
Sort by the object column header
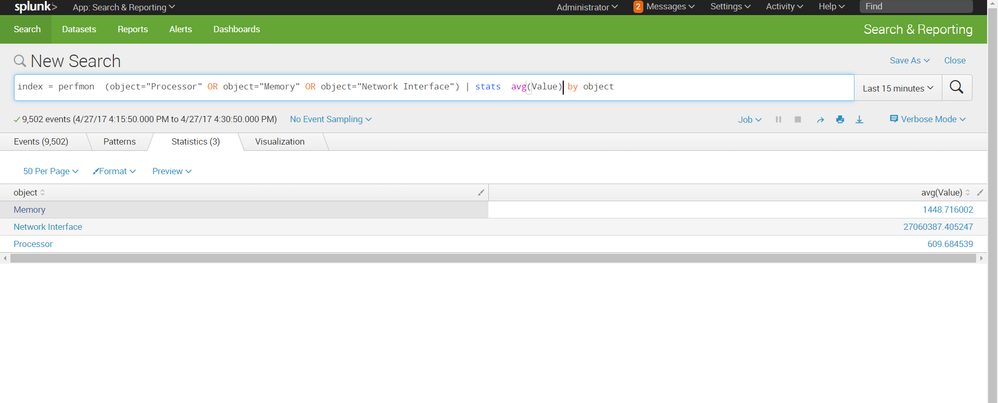click(28, 192)
